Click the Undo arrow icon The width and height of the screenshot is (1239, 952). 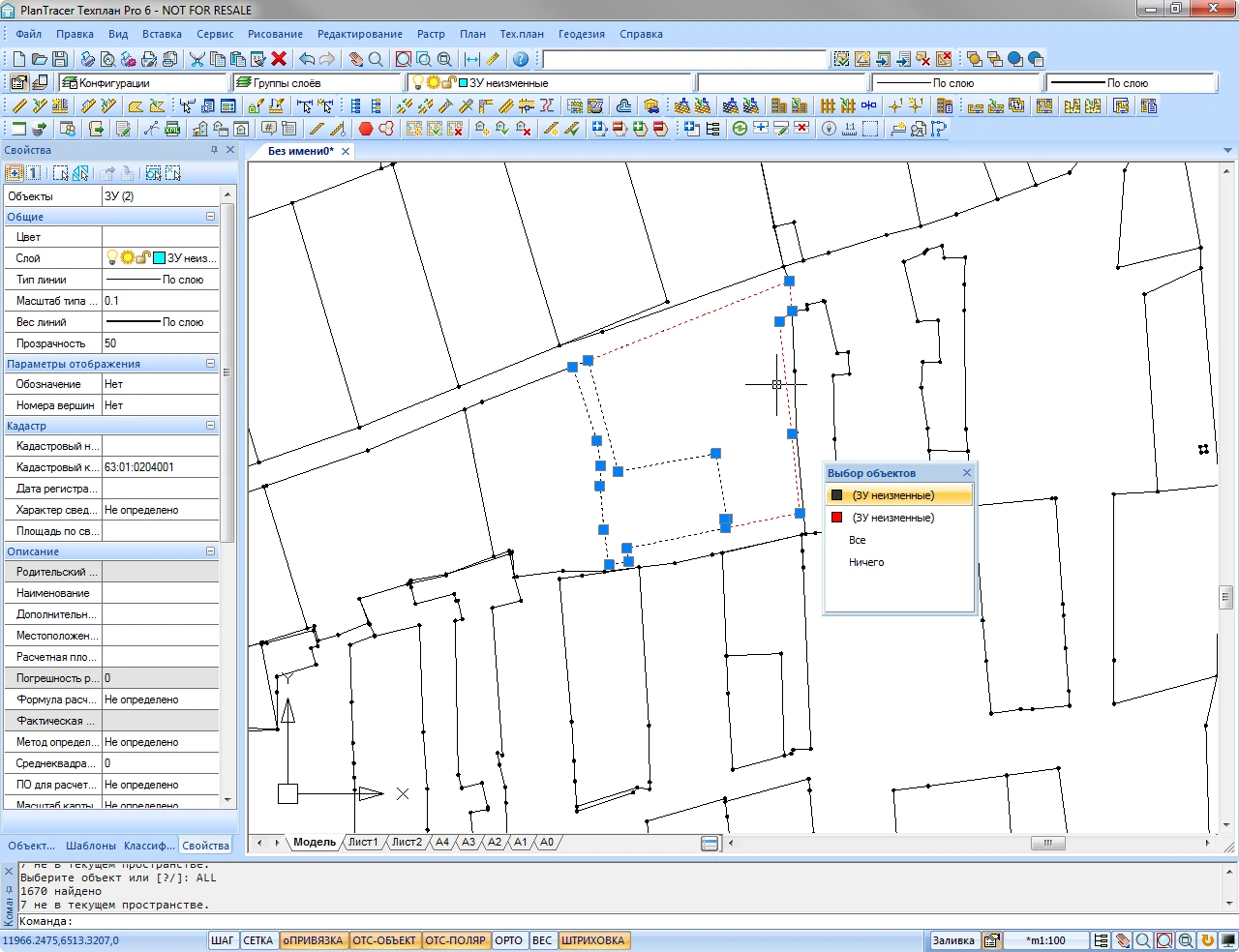pos(307,59)
